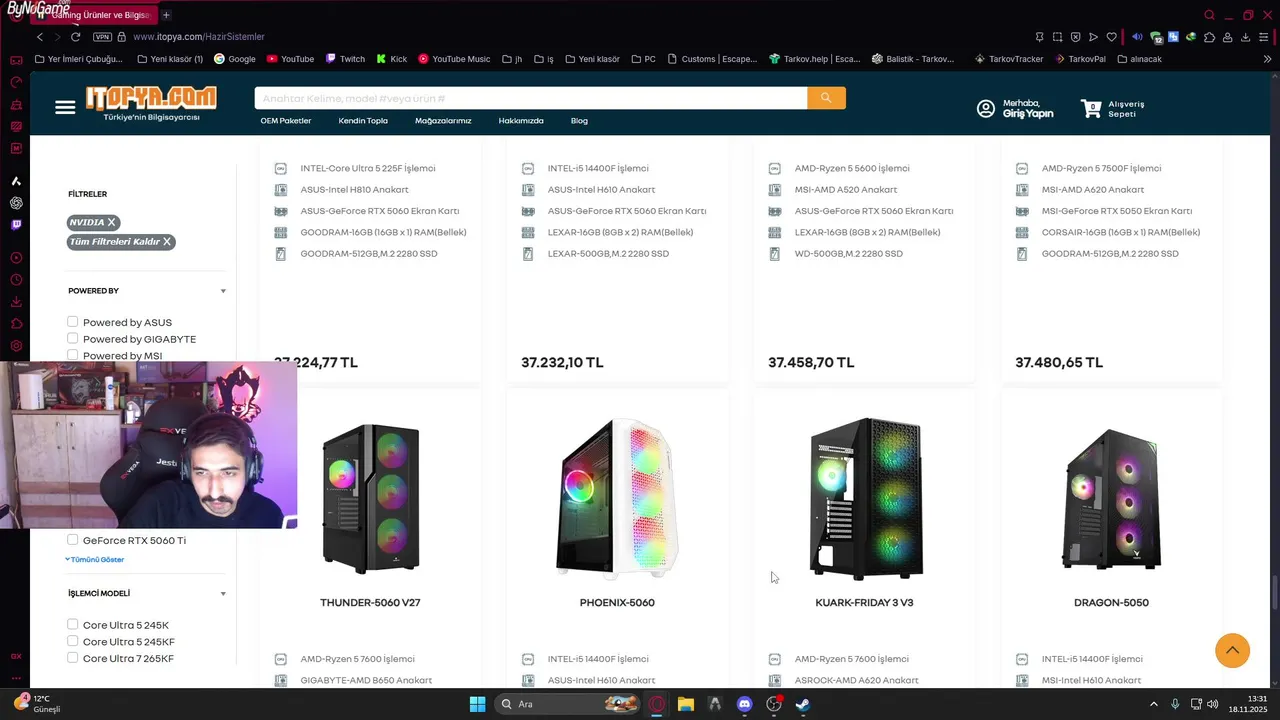This screenshot has width=1280, height=720.
Task: Click the itopya.com logo
Action: coord(151,103)
